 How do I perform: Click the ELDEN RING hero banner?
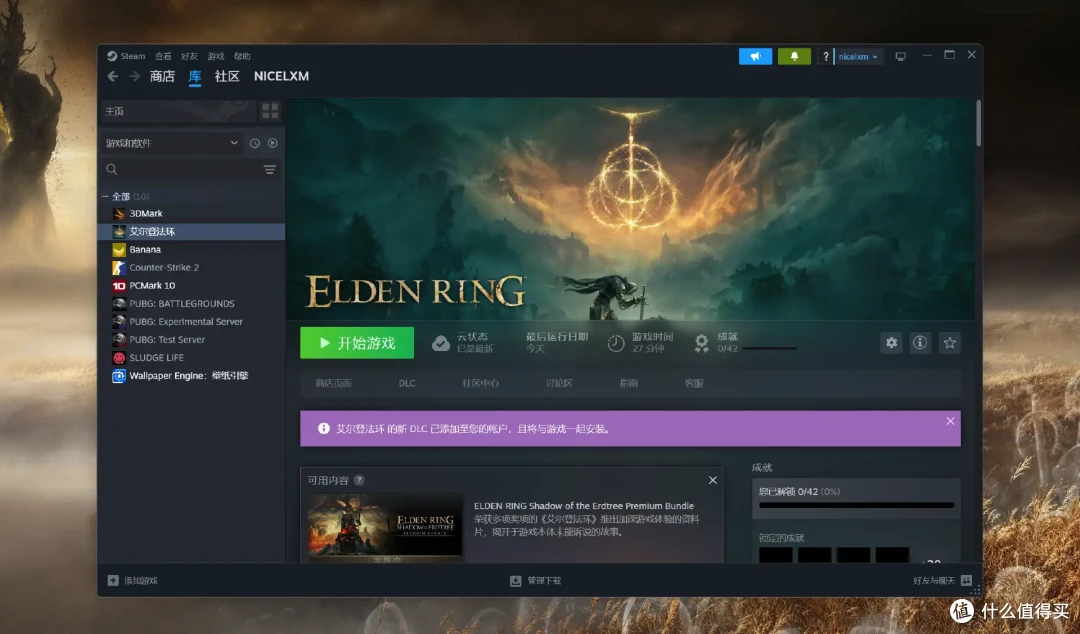[630, 209]
